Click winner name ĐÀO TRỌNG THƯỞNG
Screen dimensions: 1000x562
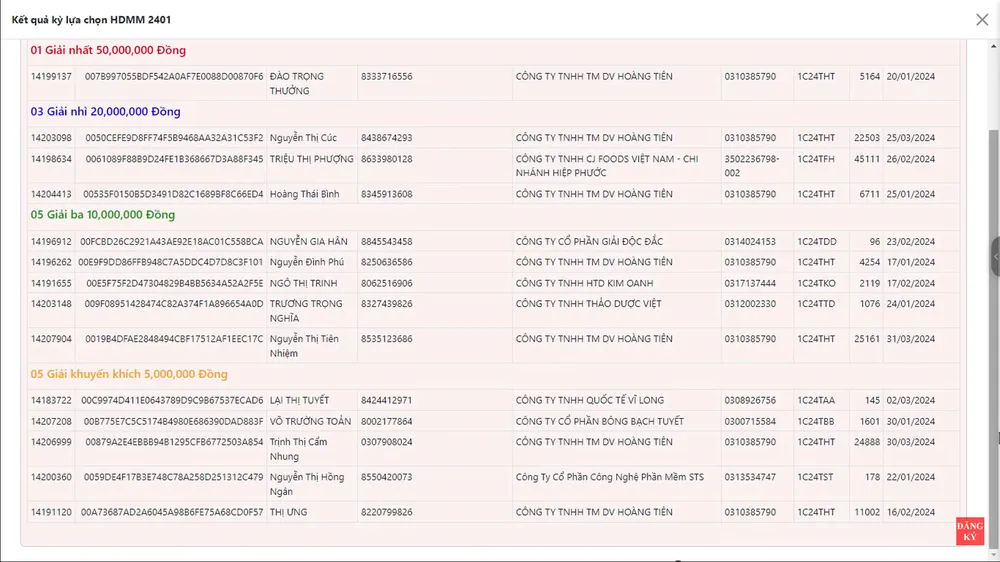click(297, 83)
